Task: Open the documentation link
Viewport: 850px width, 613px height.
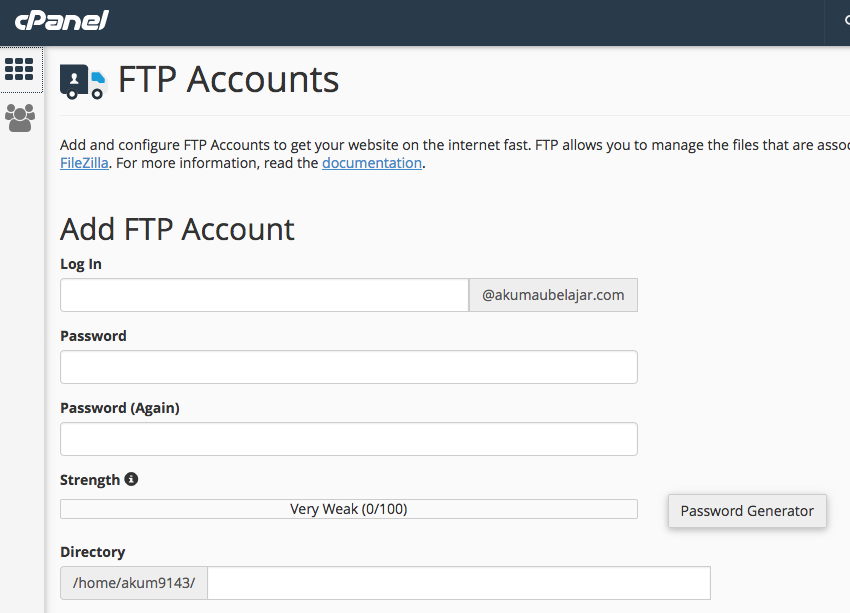Action: [371, 163]
